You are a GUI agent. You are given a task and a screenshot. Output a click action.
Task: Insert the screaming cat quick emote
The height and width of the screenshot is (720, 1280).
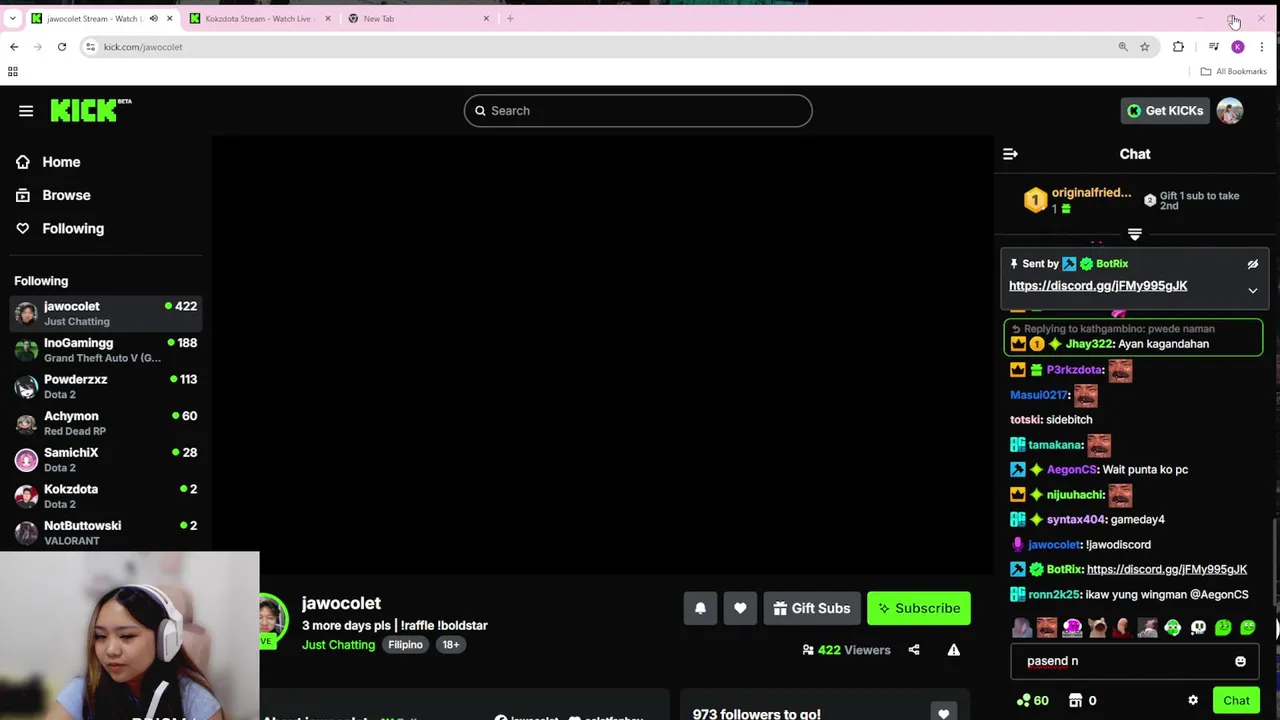point(1097,628)
